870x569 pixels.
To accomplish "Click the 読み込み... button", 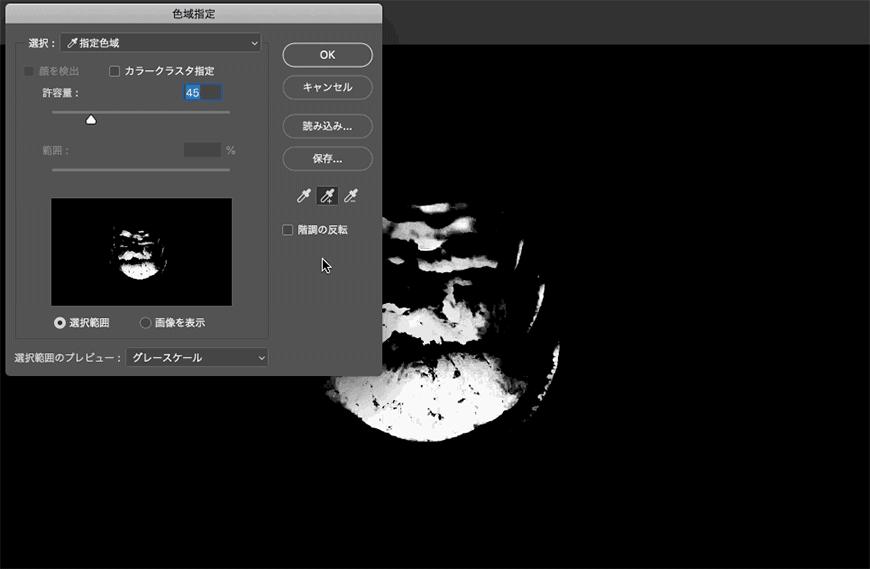I will point(327,126).
